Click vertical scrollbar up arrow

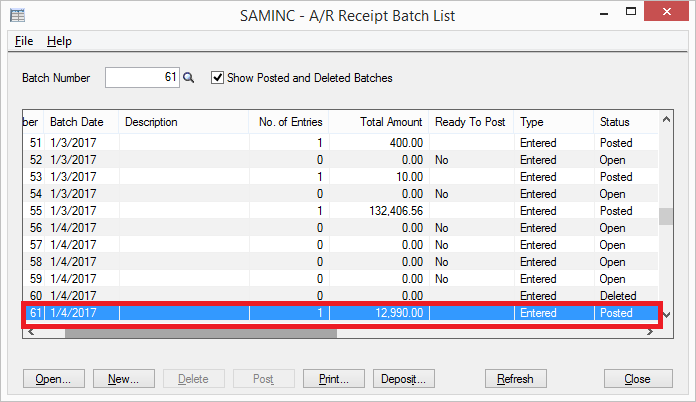click(666, 119)
